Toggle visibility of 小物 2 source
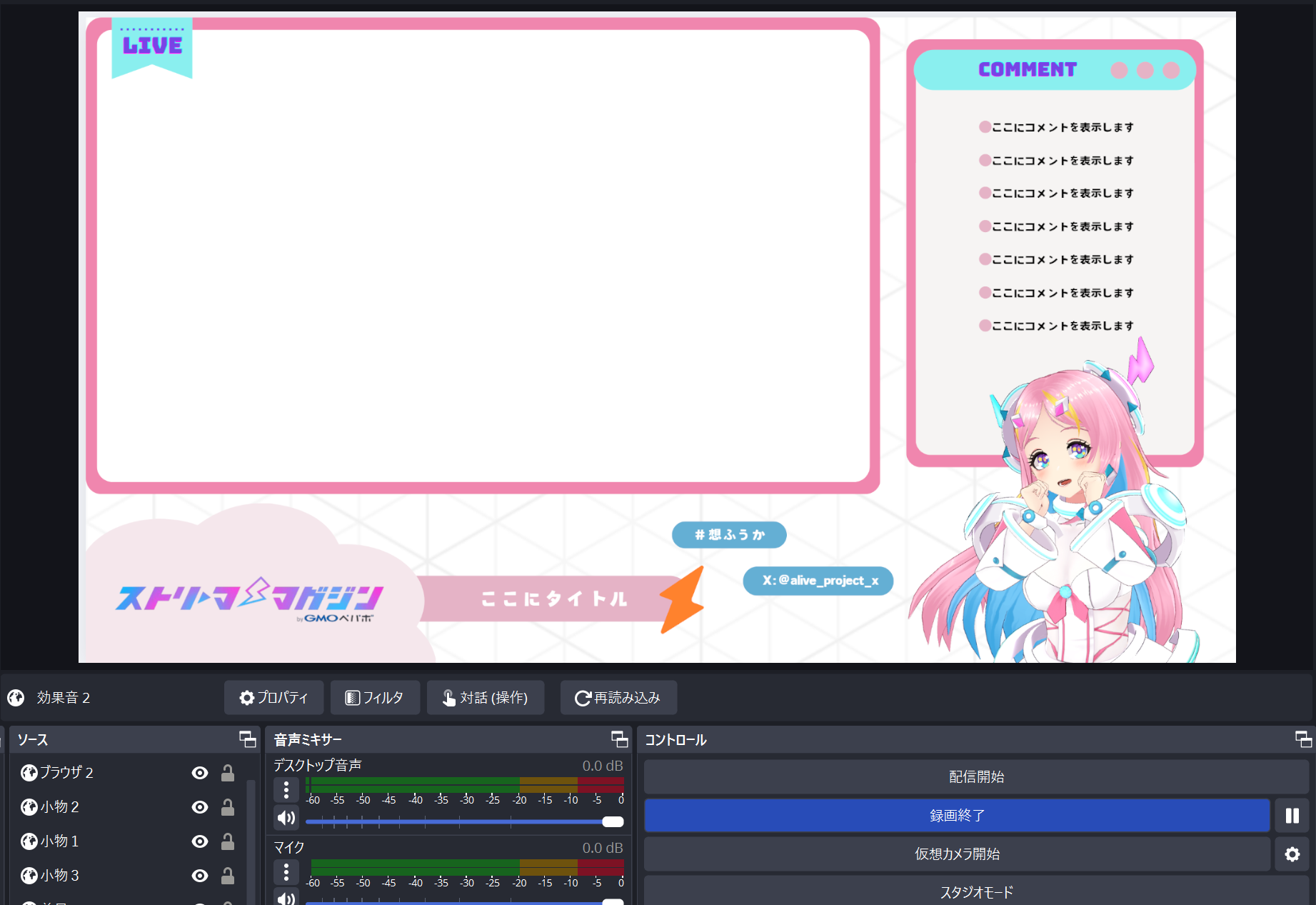The width and height of the screenshot is (1316, 905). point(200,807)
